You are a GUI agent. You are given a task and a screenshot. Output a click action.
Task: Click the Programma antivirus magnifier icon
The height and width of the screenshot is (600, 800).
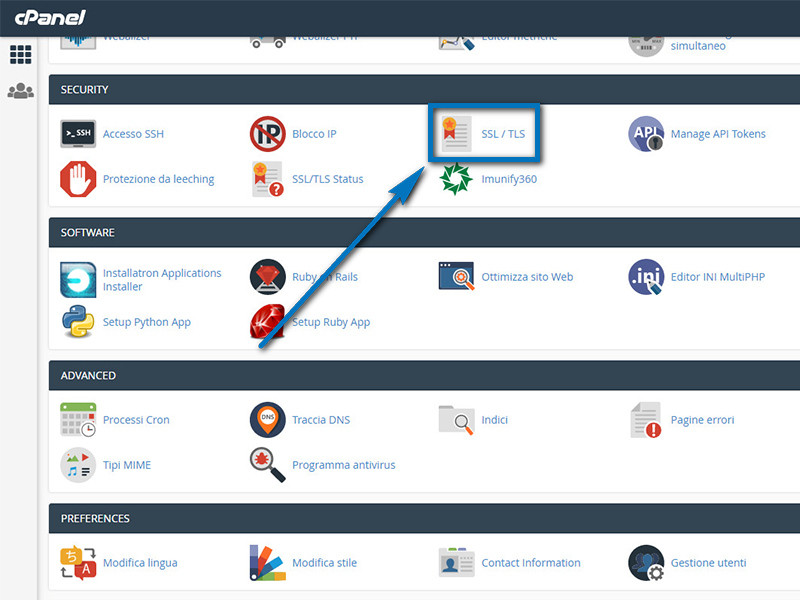267,465
